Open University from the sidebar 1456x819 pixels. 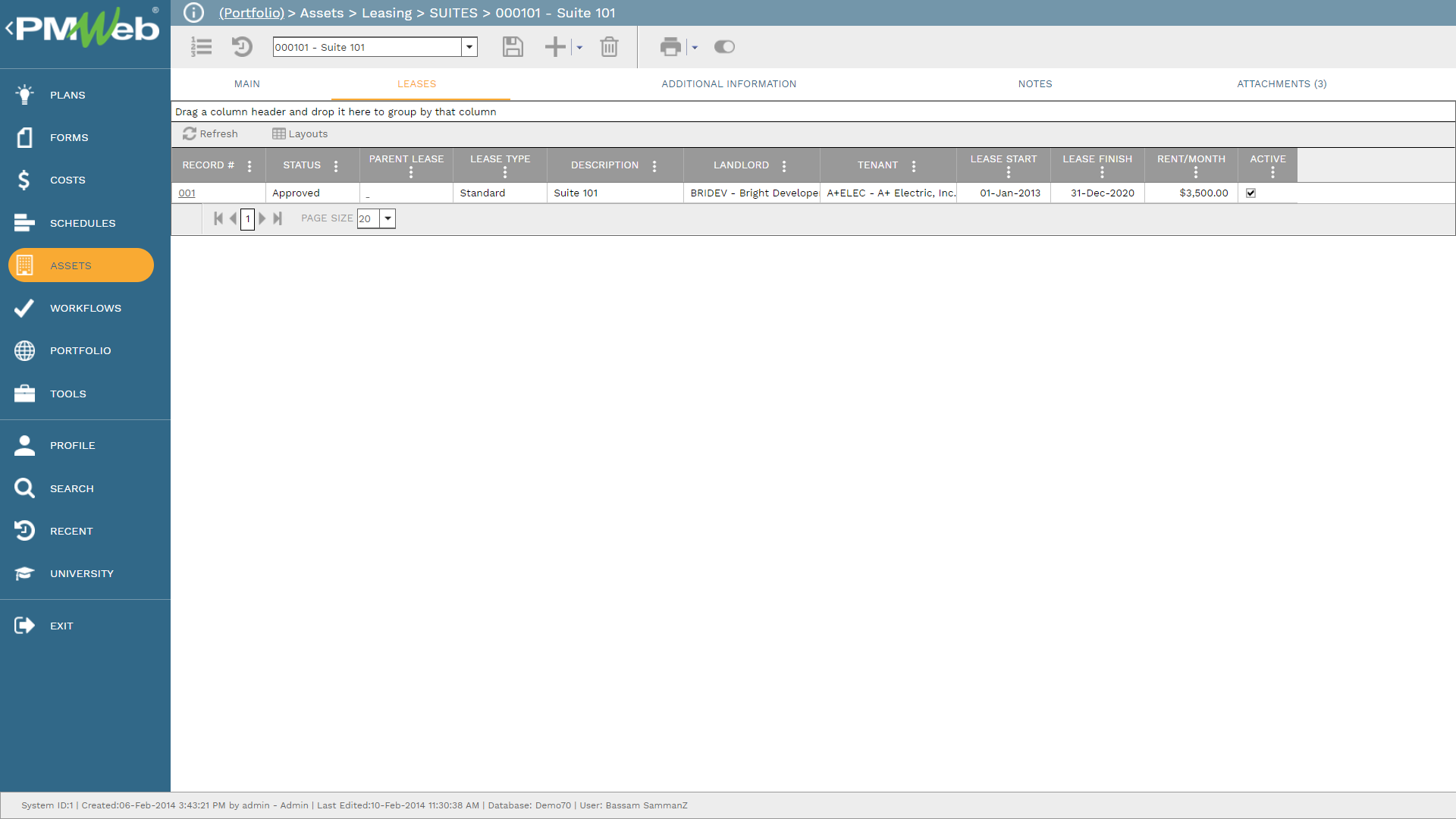point(81,574)
